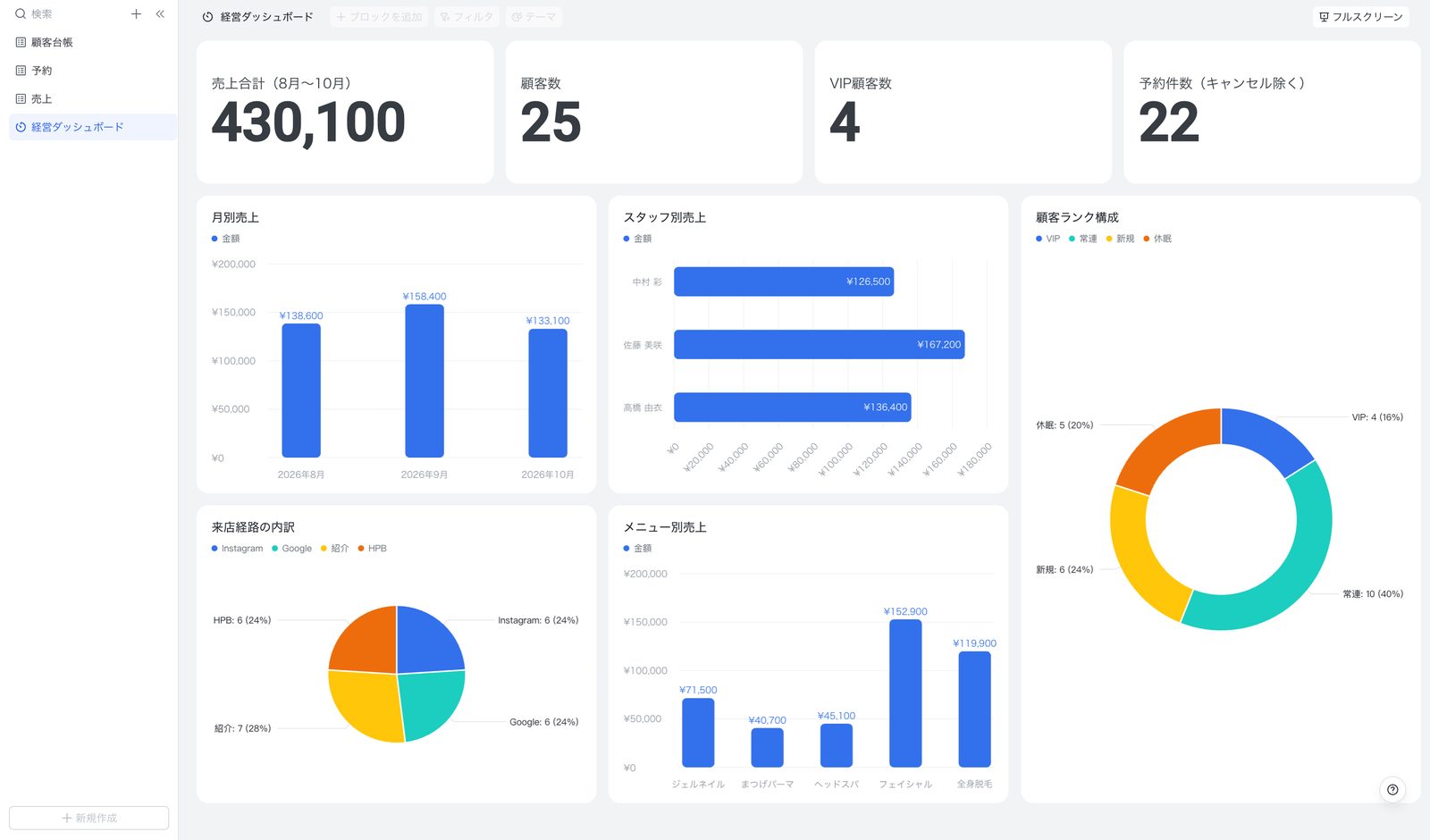Toggle VIP legend in 顧客ランク構成 chart
This screenshot has height=840, width=1430.
(1047, 239)
